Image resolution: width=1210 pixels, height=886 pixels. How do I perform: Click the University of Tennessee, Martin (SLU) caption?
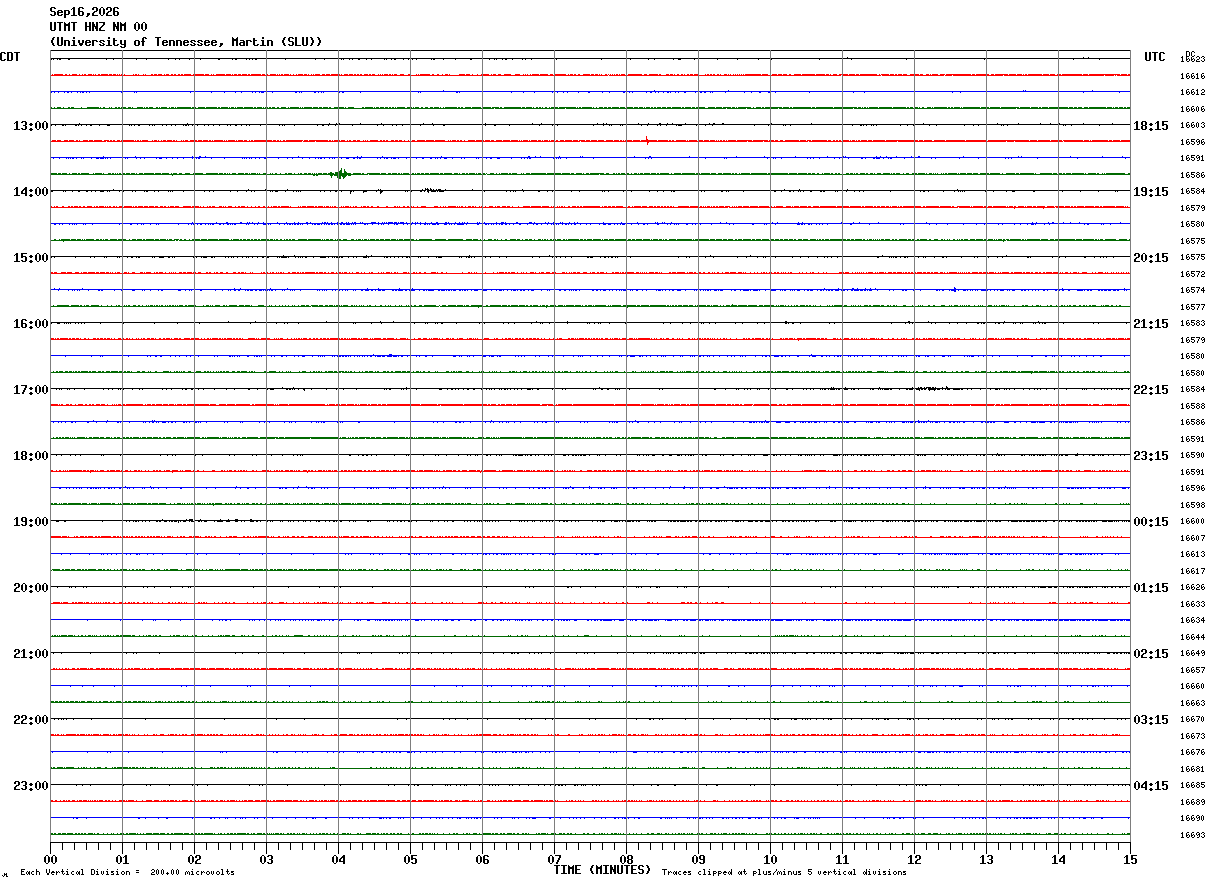click(186, 42)
